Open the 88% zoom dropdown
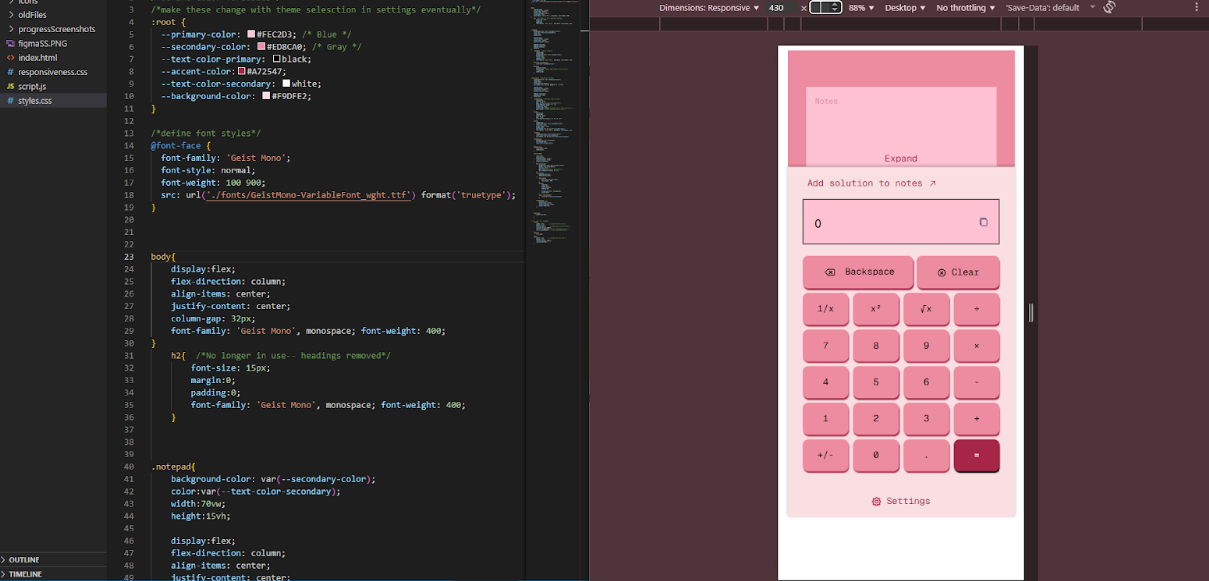The height and width of the screenshot is (581, 1209). tap(861, 7)
